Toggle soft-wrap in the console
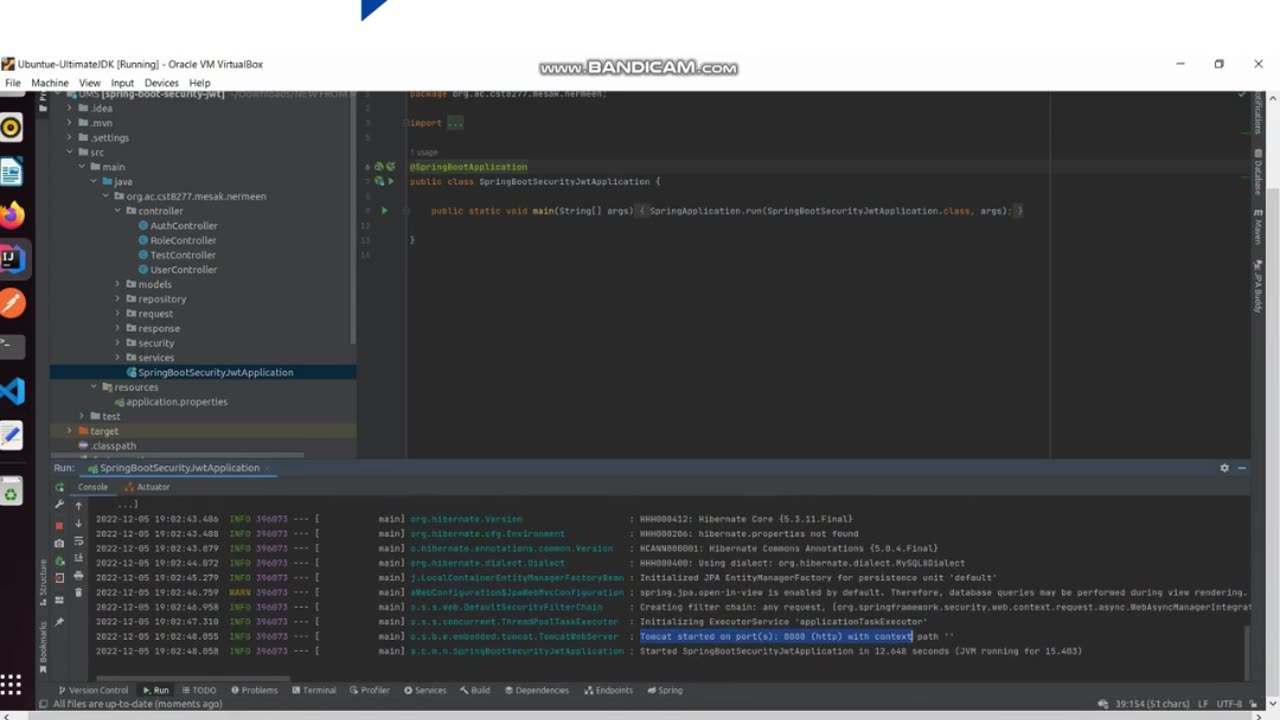This screenshot has height=720, width=1280. tap(79, 541)
